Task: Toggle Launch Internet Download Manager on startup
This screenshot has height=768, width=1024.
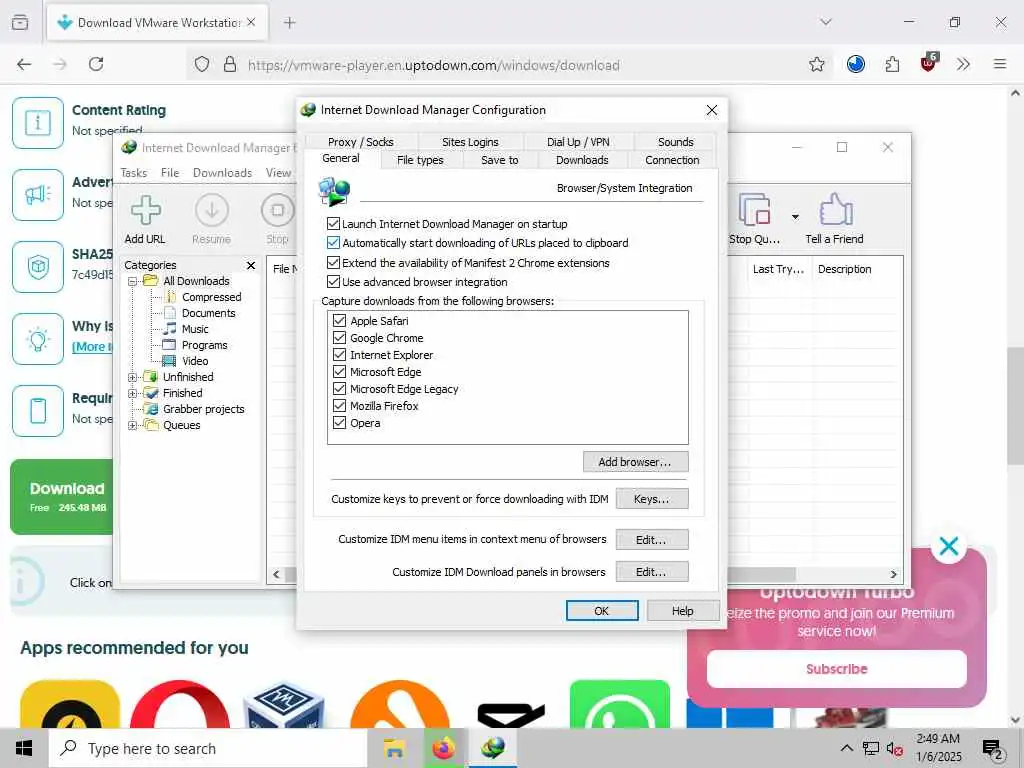Action: click(x=333, y=224)
